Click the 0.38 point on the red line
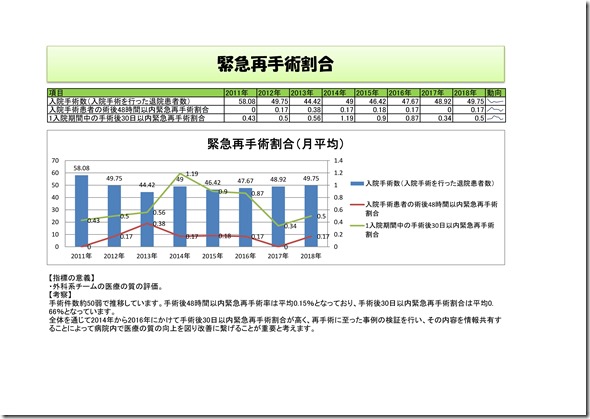Image resolution: width=590 pixels, height=419 pixels. point(147,223)
